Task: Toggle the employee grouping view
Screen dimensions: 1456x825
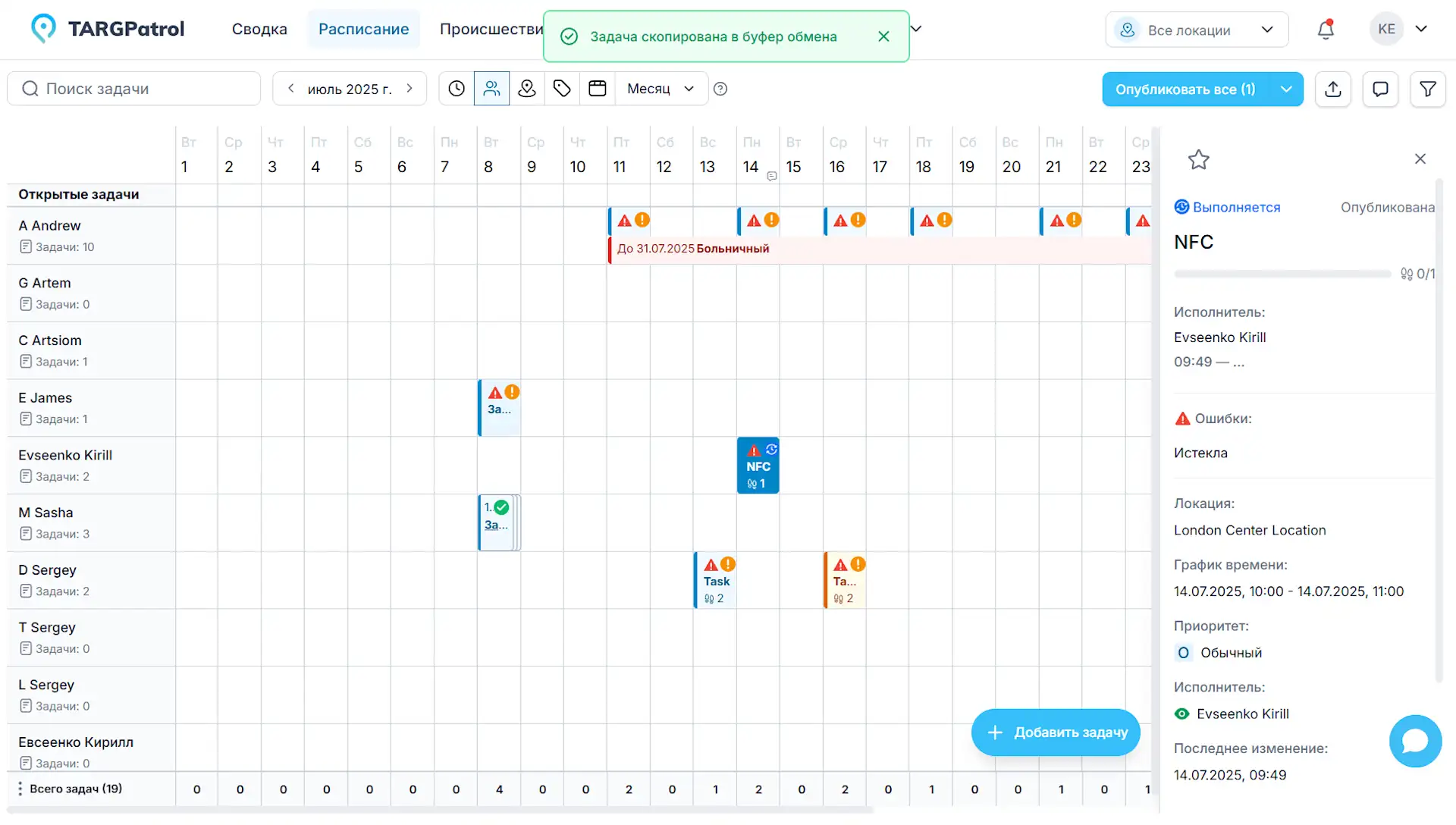Action: (x=491, y=88)
